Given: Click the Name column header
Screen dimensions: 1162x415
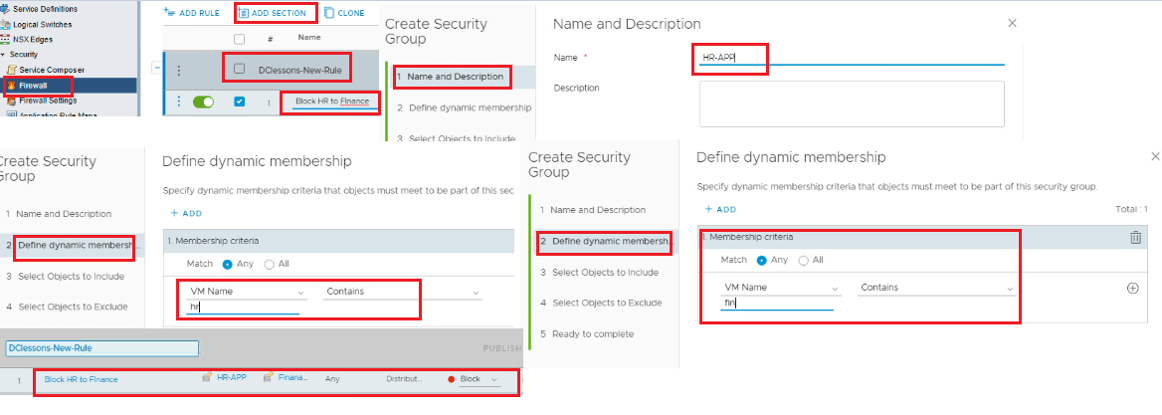Looking at the screenshot, I should pyautogui.click(x=309, y=37).
